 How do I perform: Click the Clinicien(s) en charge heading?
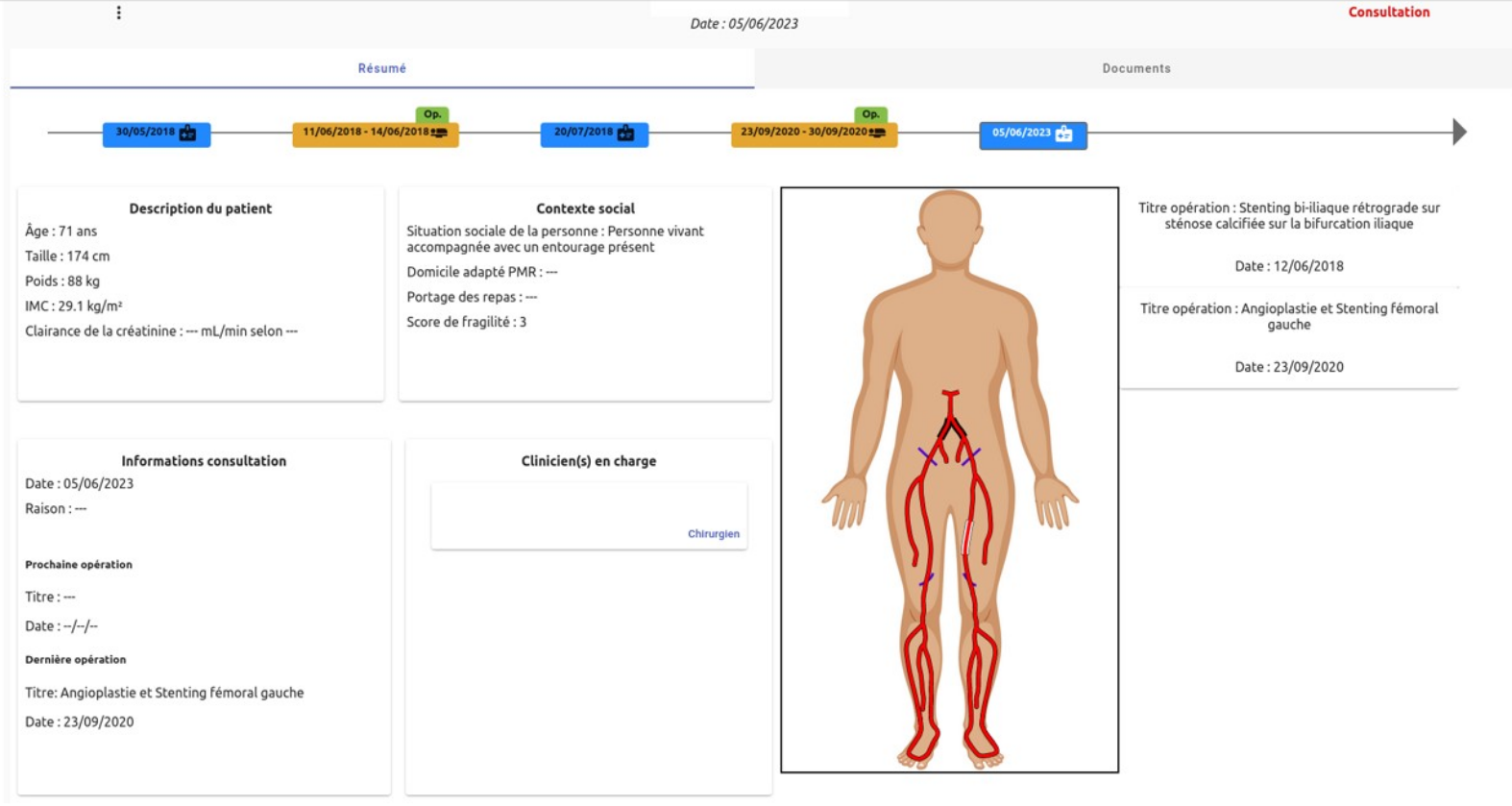coord(589,461)
